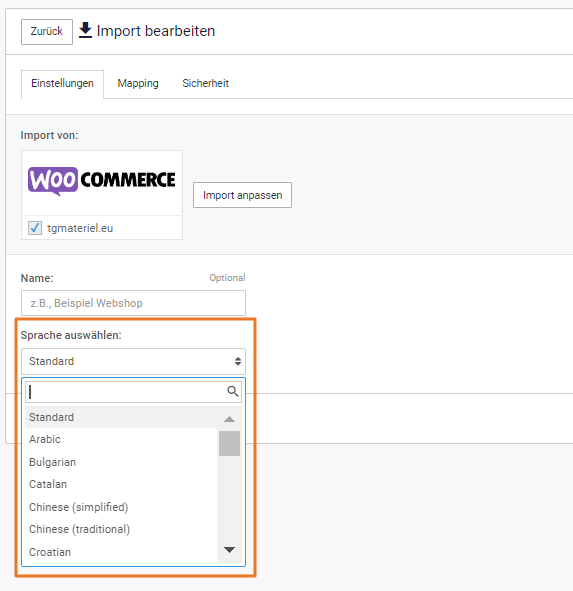Toggle the tgmateriel.eu checkbox
This screenshot has height=591, width=573.
click(x=35, y=228)
